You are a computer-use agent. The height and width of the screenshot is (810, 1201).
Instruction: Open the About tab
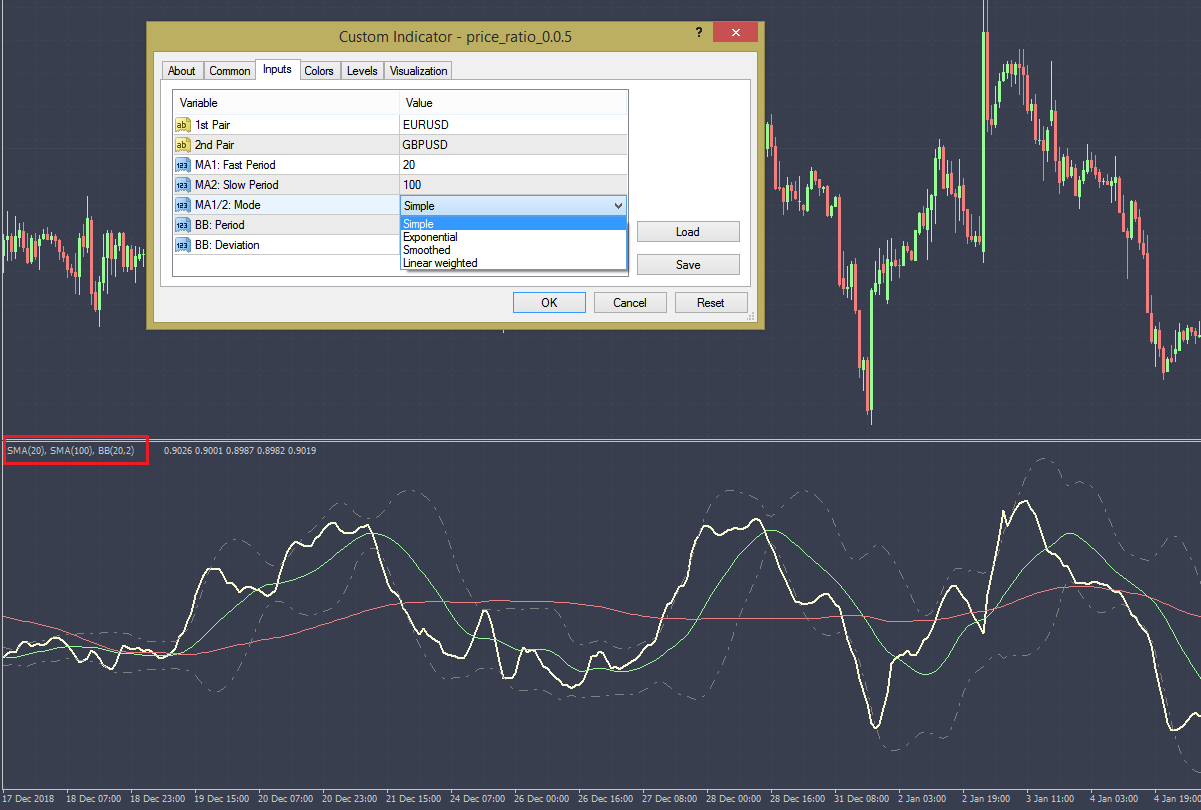[182, 71]
